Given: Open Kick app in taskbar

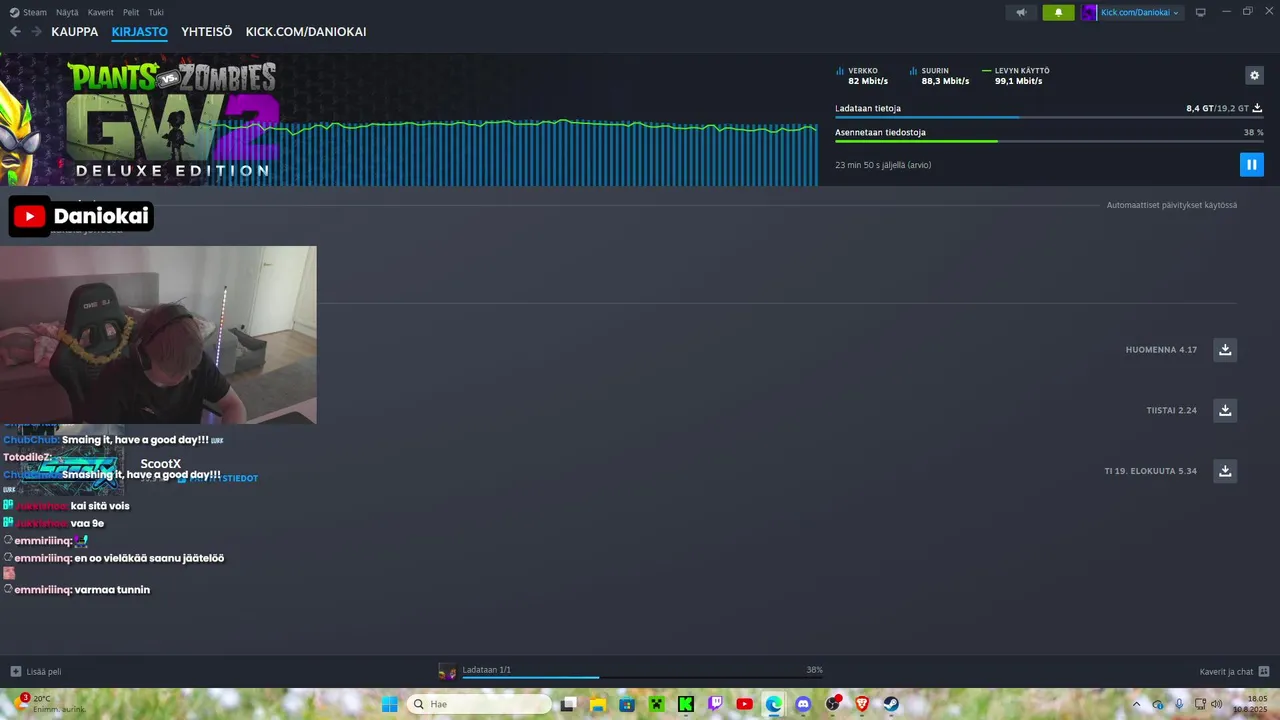Looking at the screenshot, I should click(x=685, y=704).
